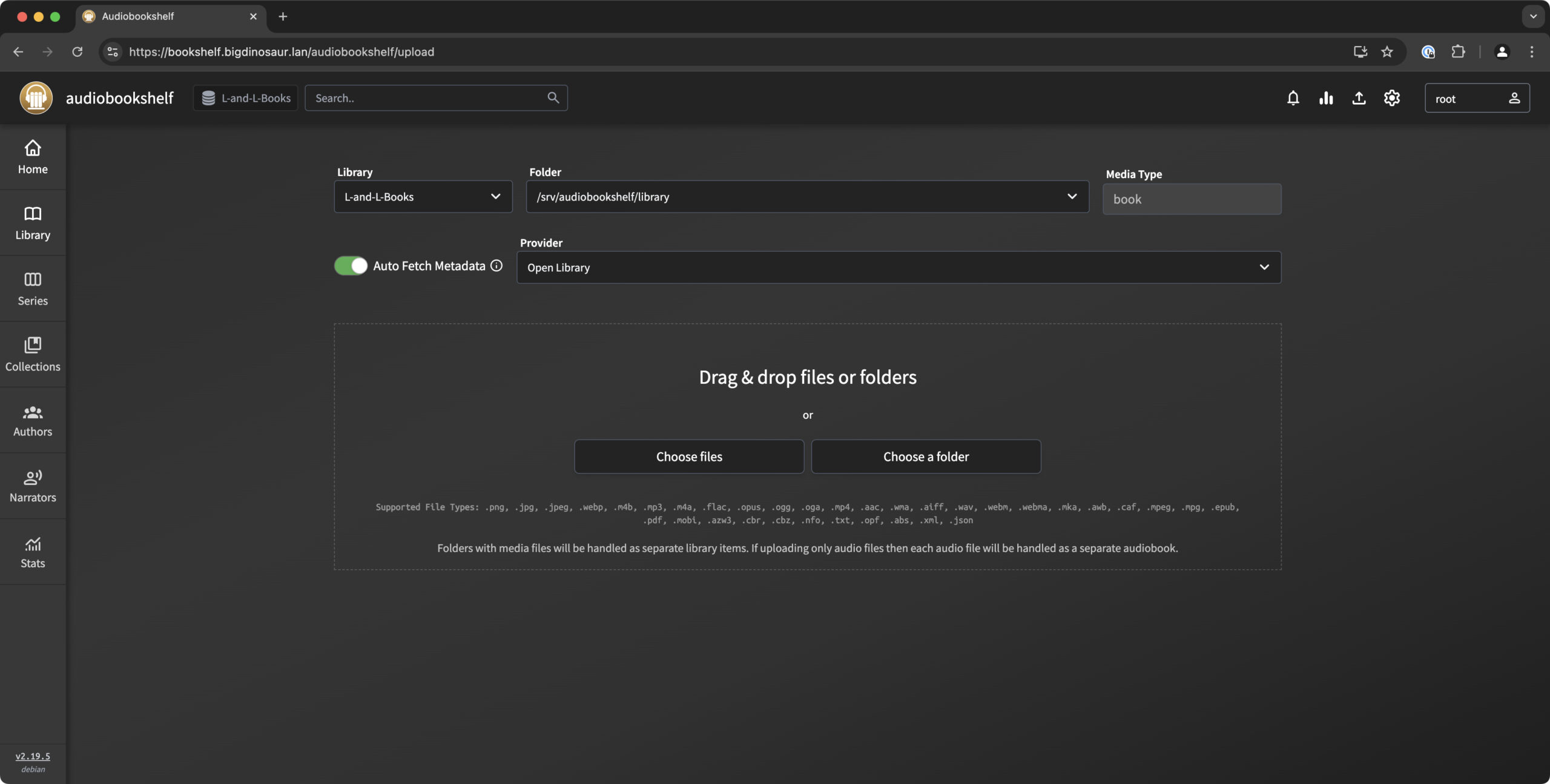
Task: Bookmark page with the star icon
Action: [x=1387, y=52]
